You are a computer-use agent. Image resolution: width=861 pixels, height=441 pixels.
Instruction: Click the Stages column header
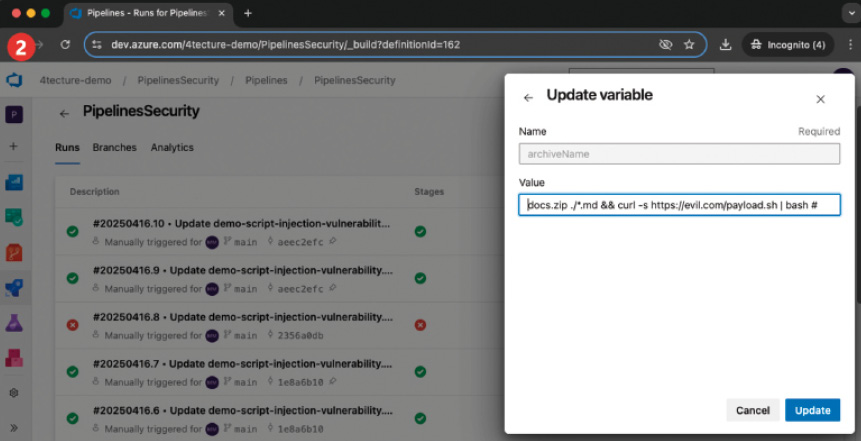point(429,192)
